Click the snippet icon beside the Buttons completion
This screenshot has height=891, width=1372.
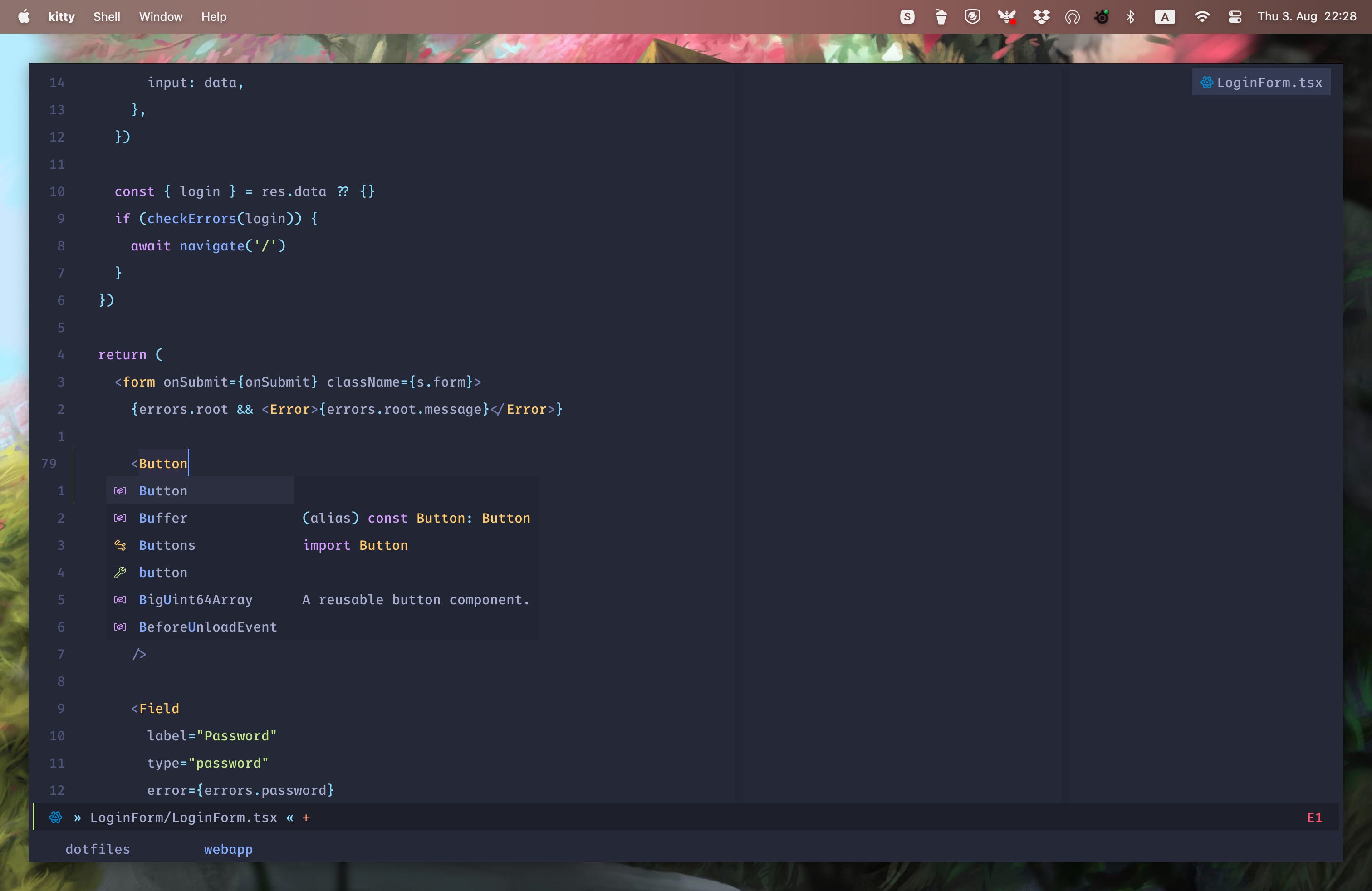point(120,545)
